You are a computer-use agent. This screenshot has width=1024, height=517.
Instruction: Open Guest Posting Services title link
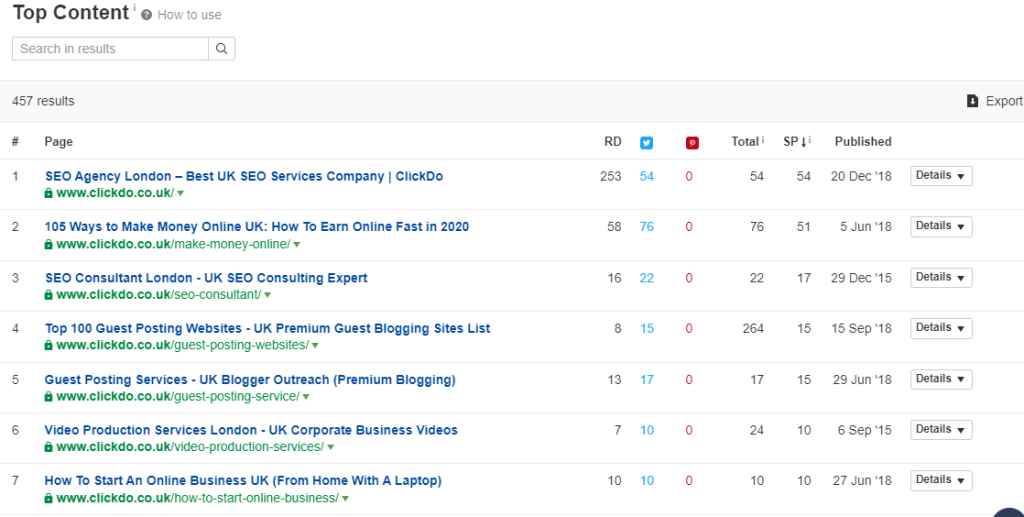(x=250, y=379)
